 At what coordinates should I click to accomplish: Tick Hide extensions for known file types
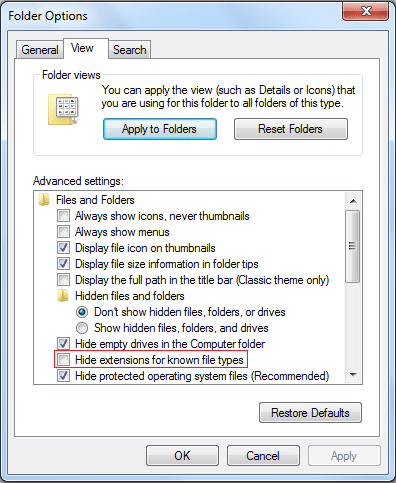63,360
